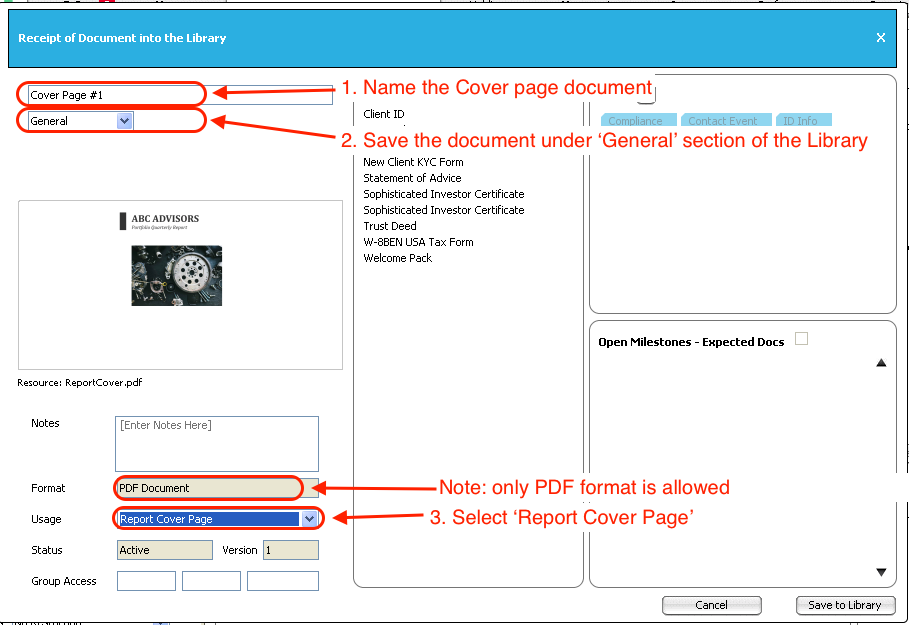Click Save to Library

[844, 605]
